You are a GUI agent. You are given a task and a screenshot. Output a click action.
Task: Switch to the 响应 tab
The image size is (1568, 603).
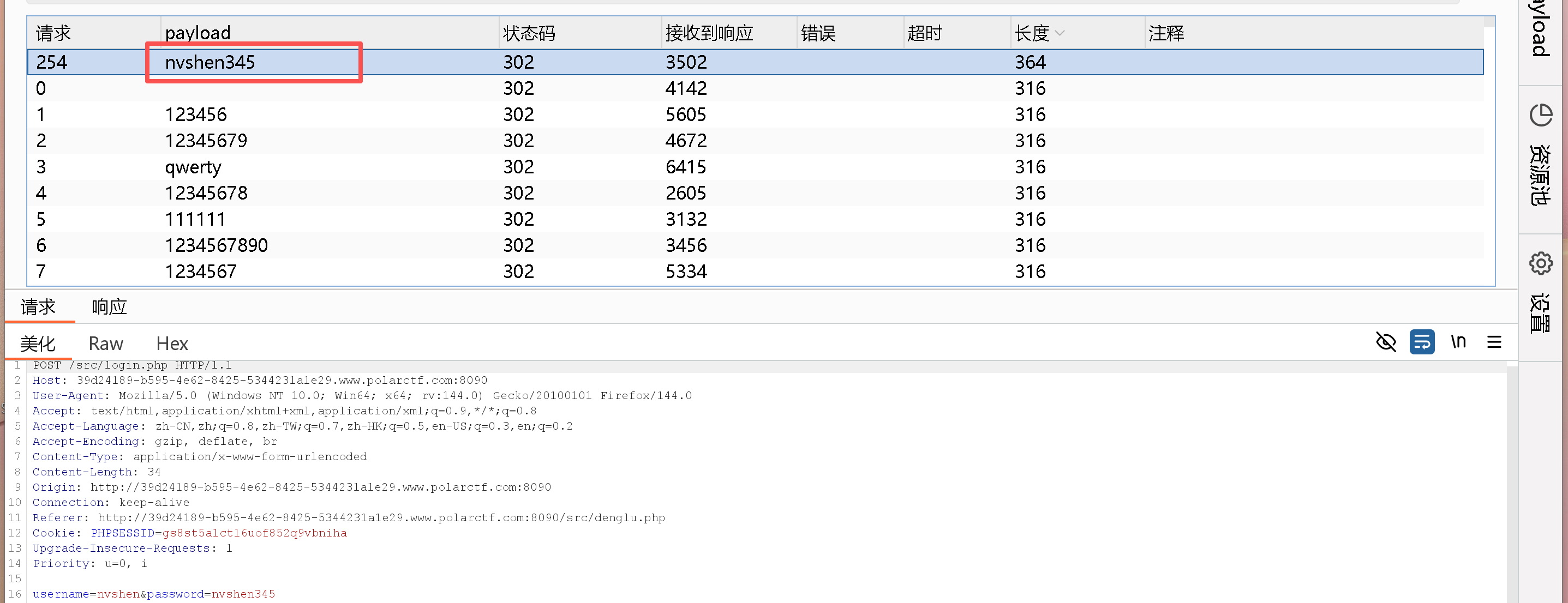109,306
